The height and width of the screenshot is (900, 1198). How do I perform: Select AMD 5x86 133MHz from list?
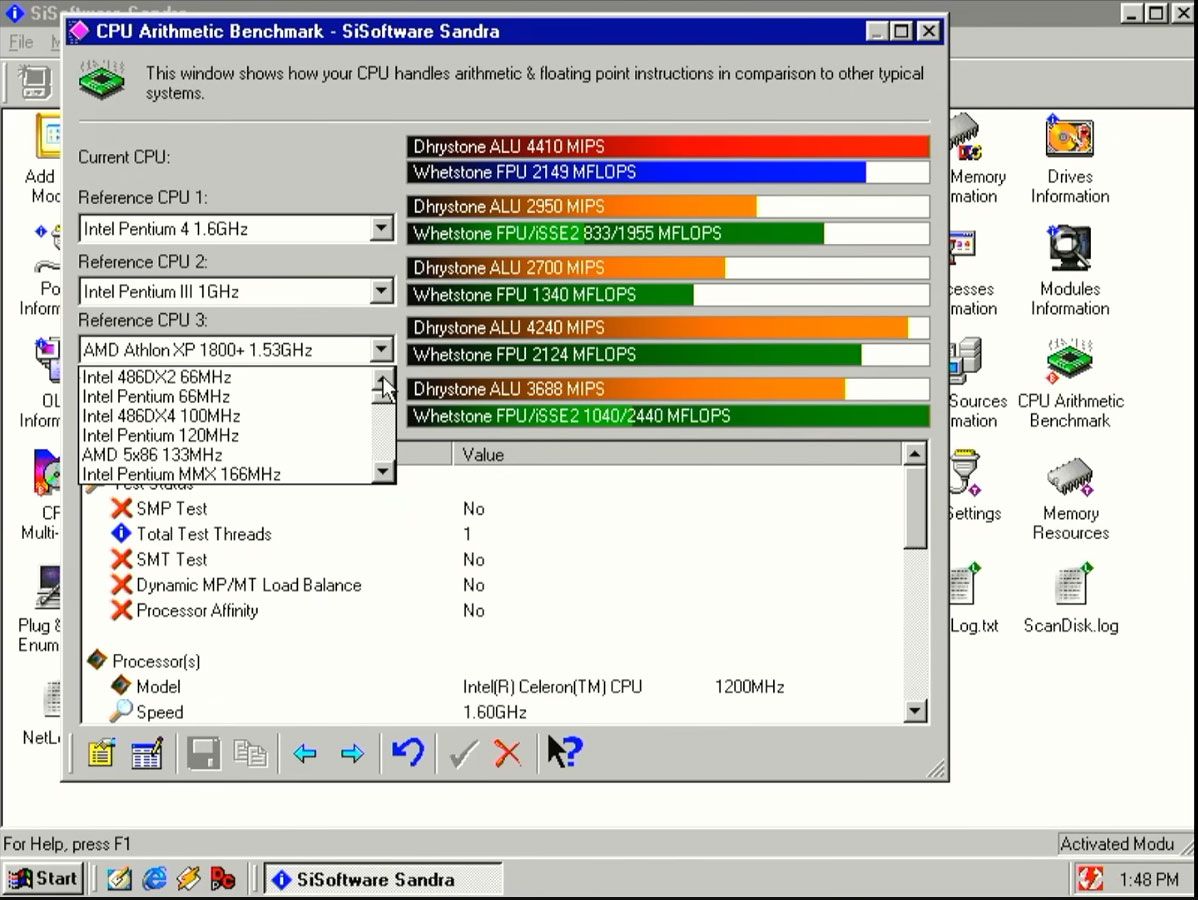click(226, 455)
